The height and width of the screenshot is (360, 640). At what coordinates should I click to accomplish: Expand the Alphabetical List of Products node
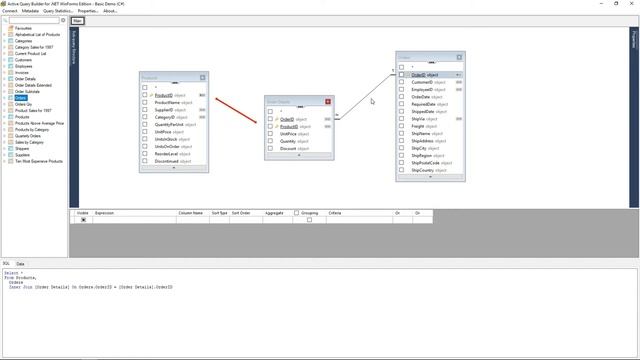pyautogui.click(x=4, y=35)
